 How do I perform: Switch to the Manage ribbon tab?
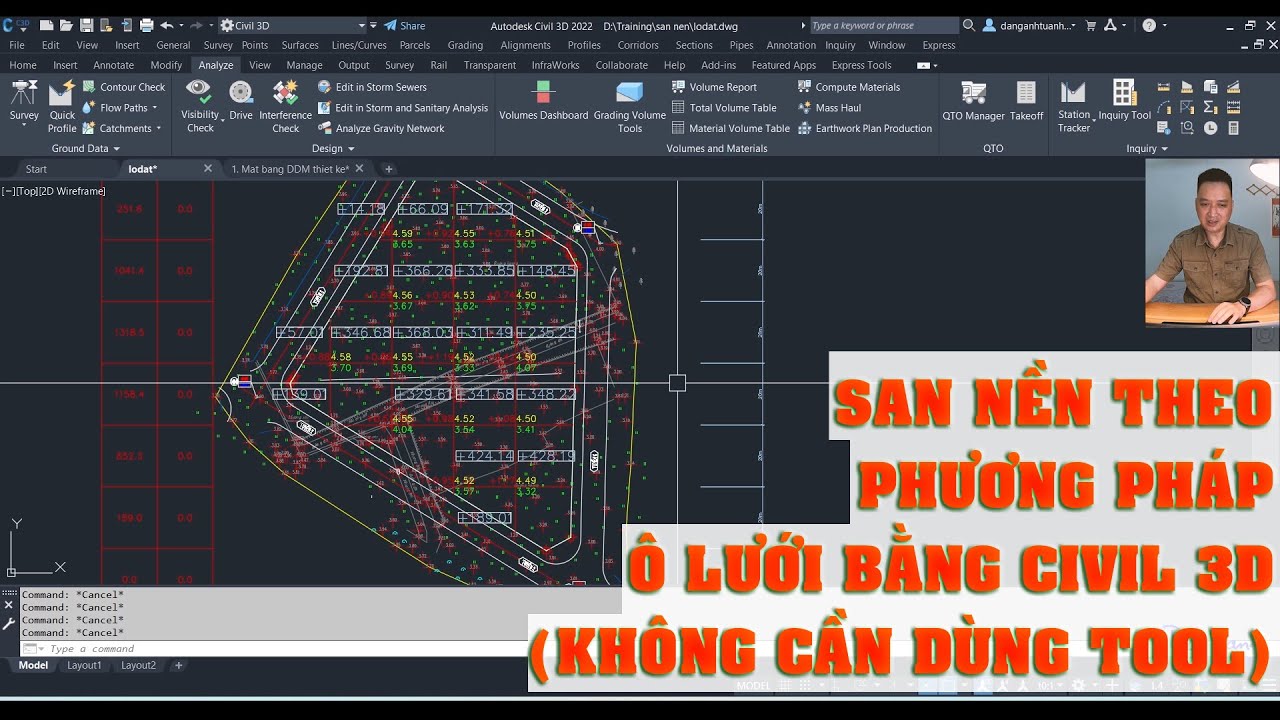point(304,65)
